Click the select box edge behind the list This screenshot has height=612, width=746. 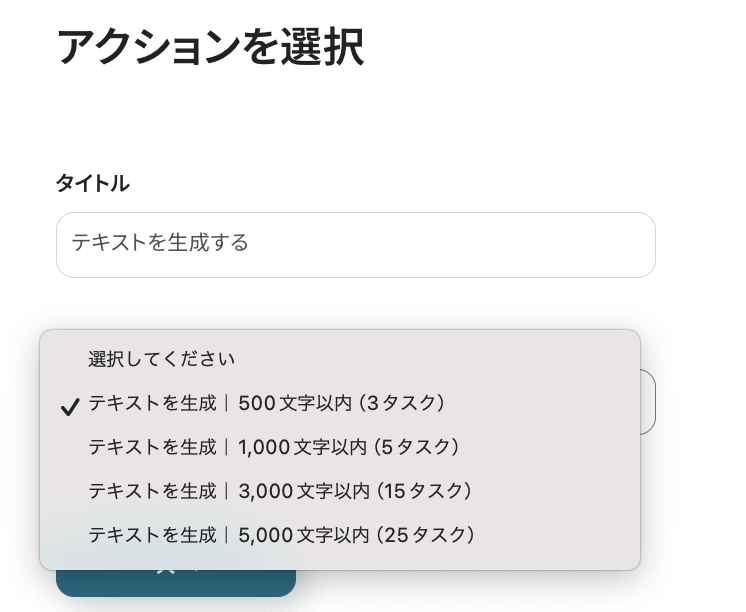click(648, 402)
